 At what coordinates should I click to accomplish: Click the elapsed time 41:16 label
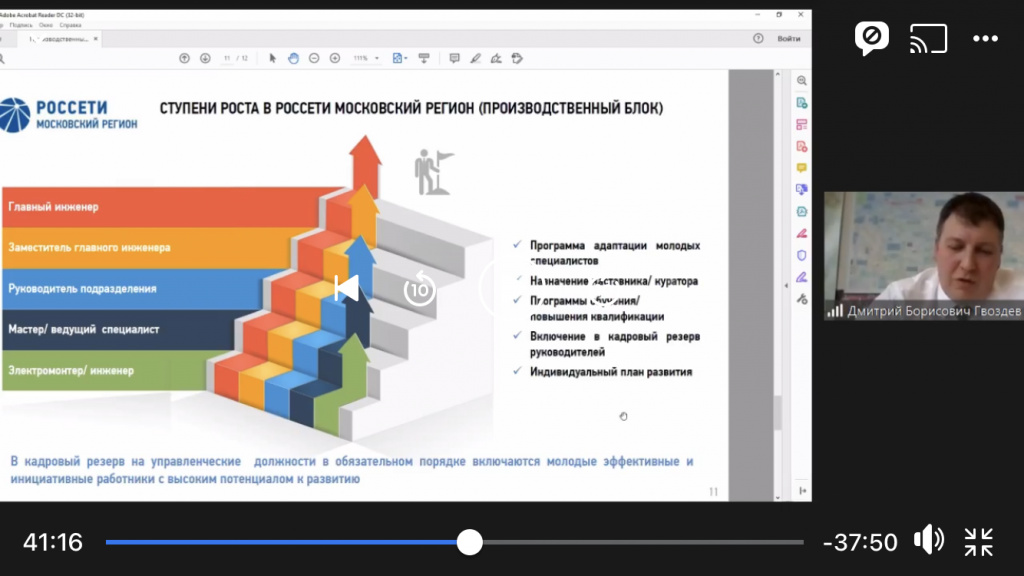tap(53, 542)
